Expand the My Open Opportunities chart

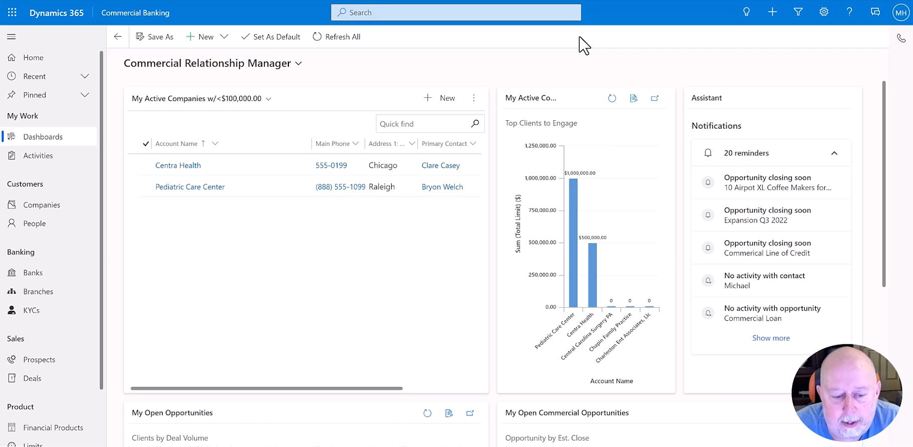pos(470,413)
